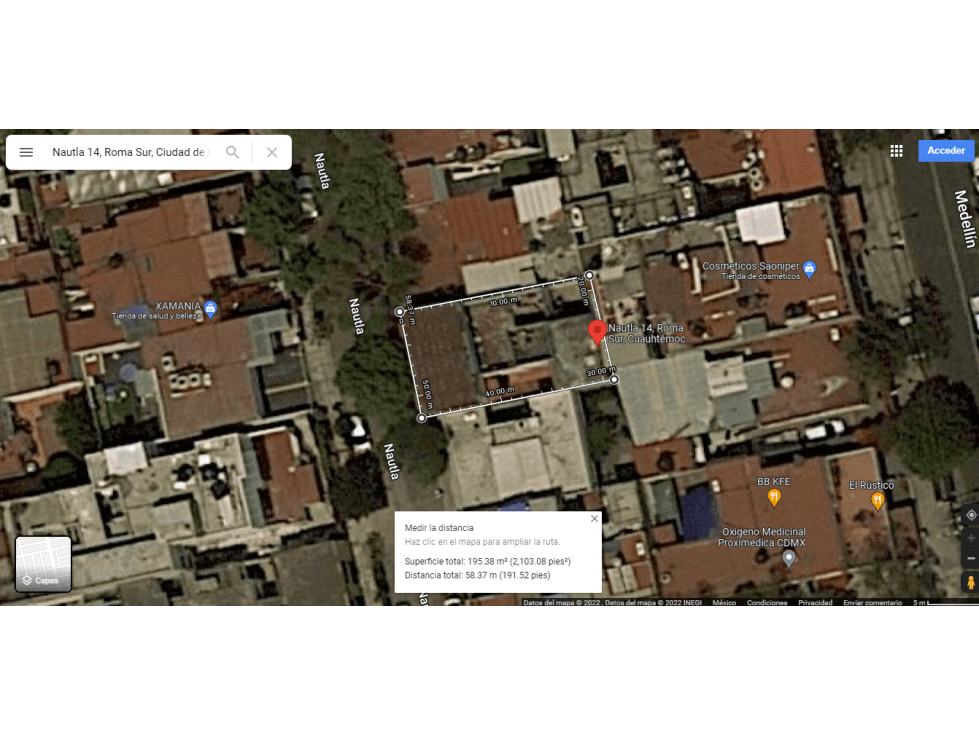The width and height of the screenshot is (979, 734).
Task: Click the Enviar comentario footer link
Action: [872, 602]
